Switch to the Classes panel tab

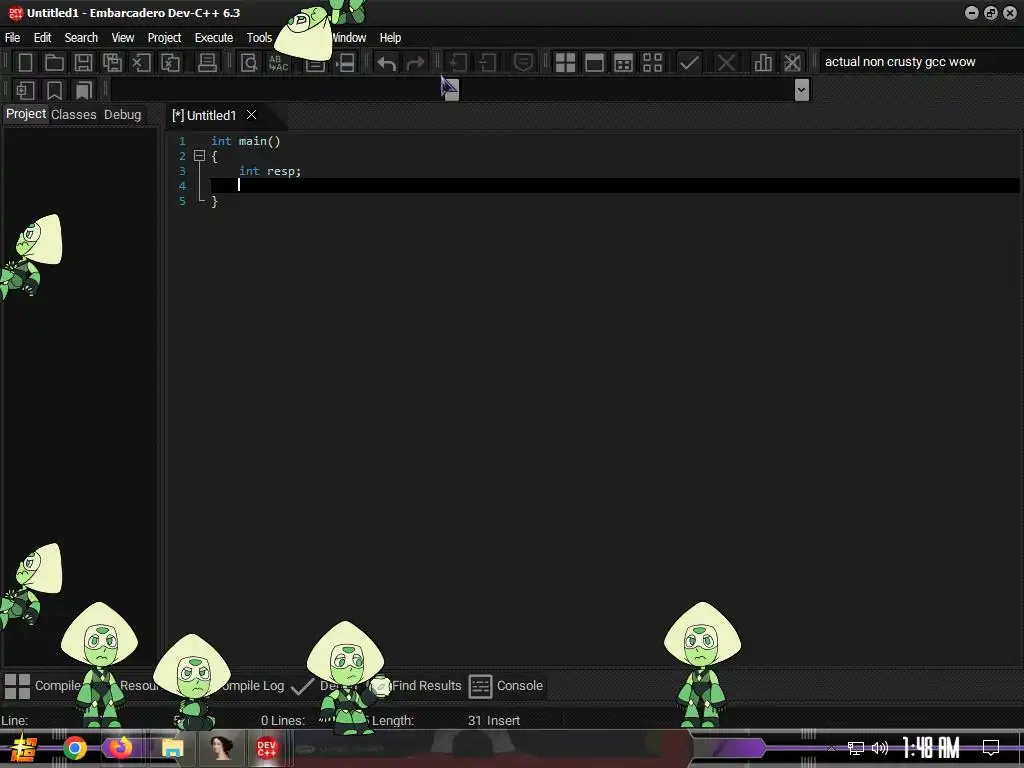(74, 114)
